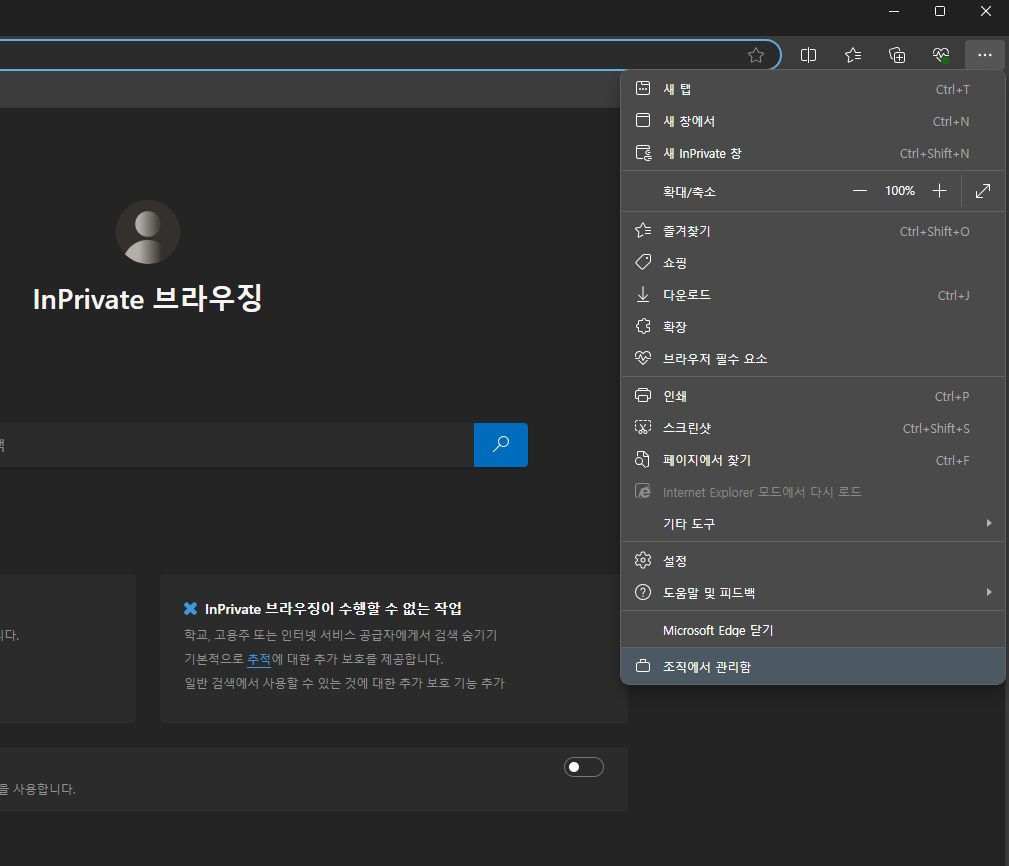
Task: Click the Ctrl+Shift+N shortcut text
Action: point(934,153)
